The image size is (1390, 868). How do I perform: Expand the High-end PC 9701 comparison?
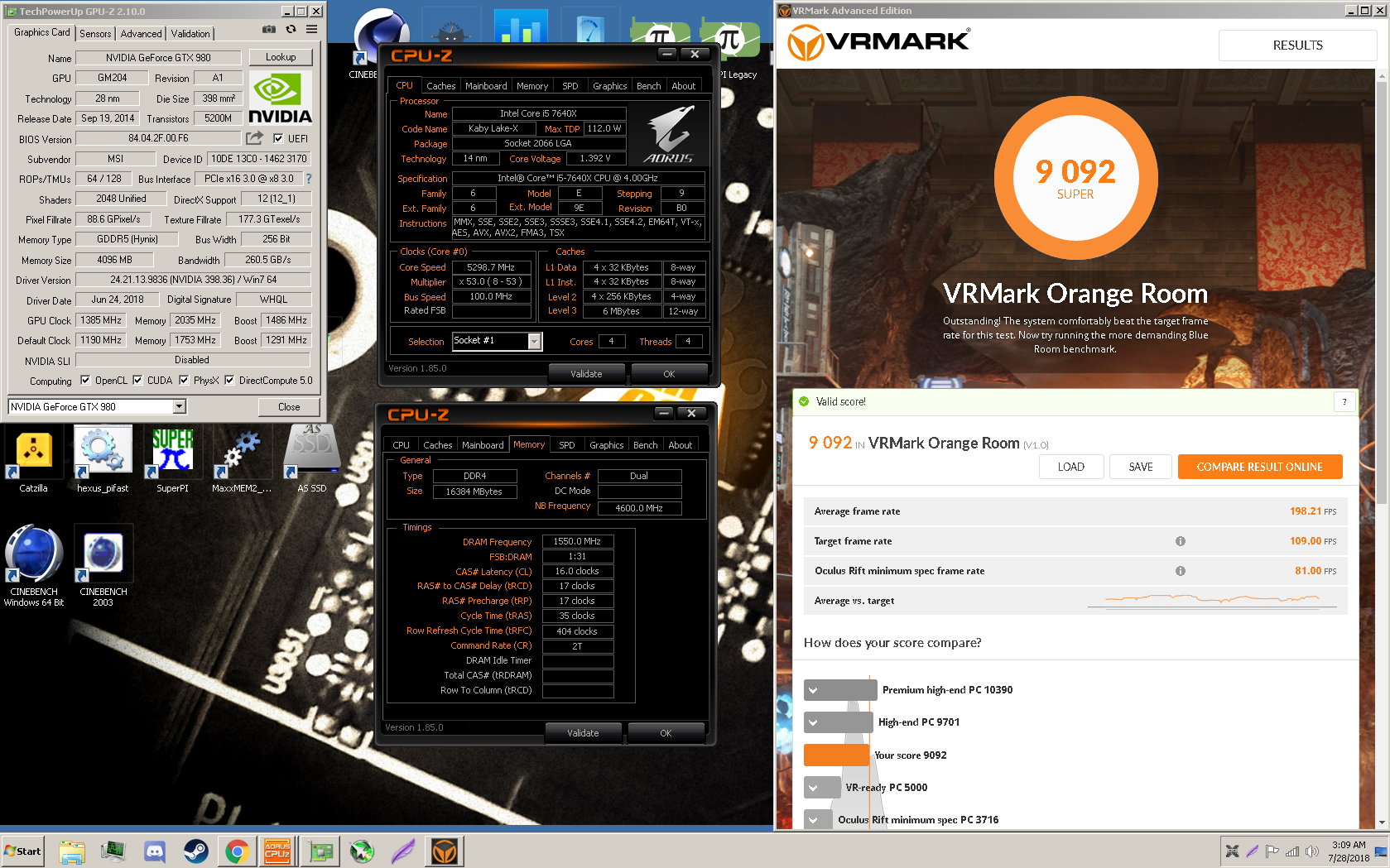coord(813,722)
